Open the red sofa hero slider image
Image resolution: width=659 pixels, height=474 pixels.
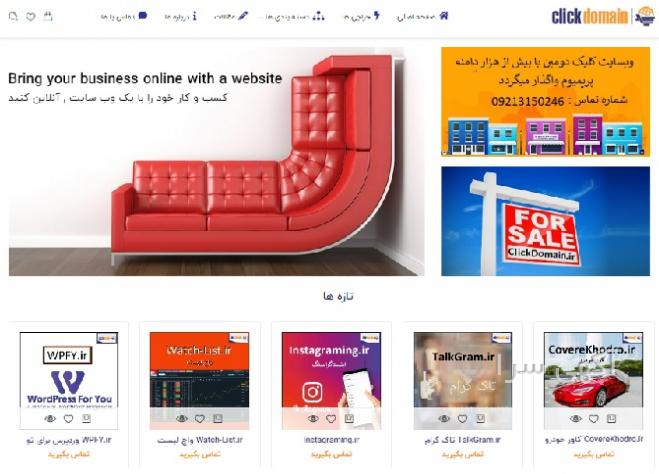[216, 161]
